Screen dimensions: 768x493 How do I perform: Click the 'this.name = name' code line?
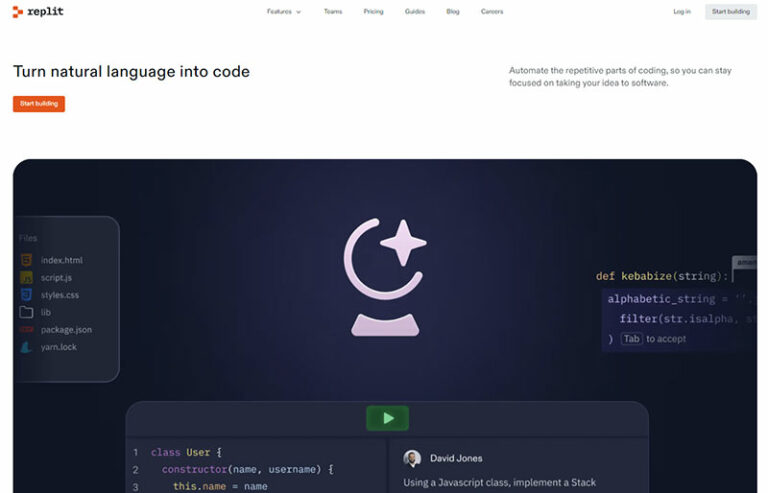(220, 486)
